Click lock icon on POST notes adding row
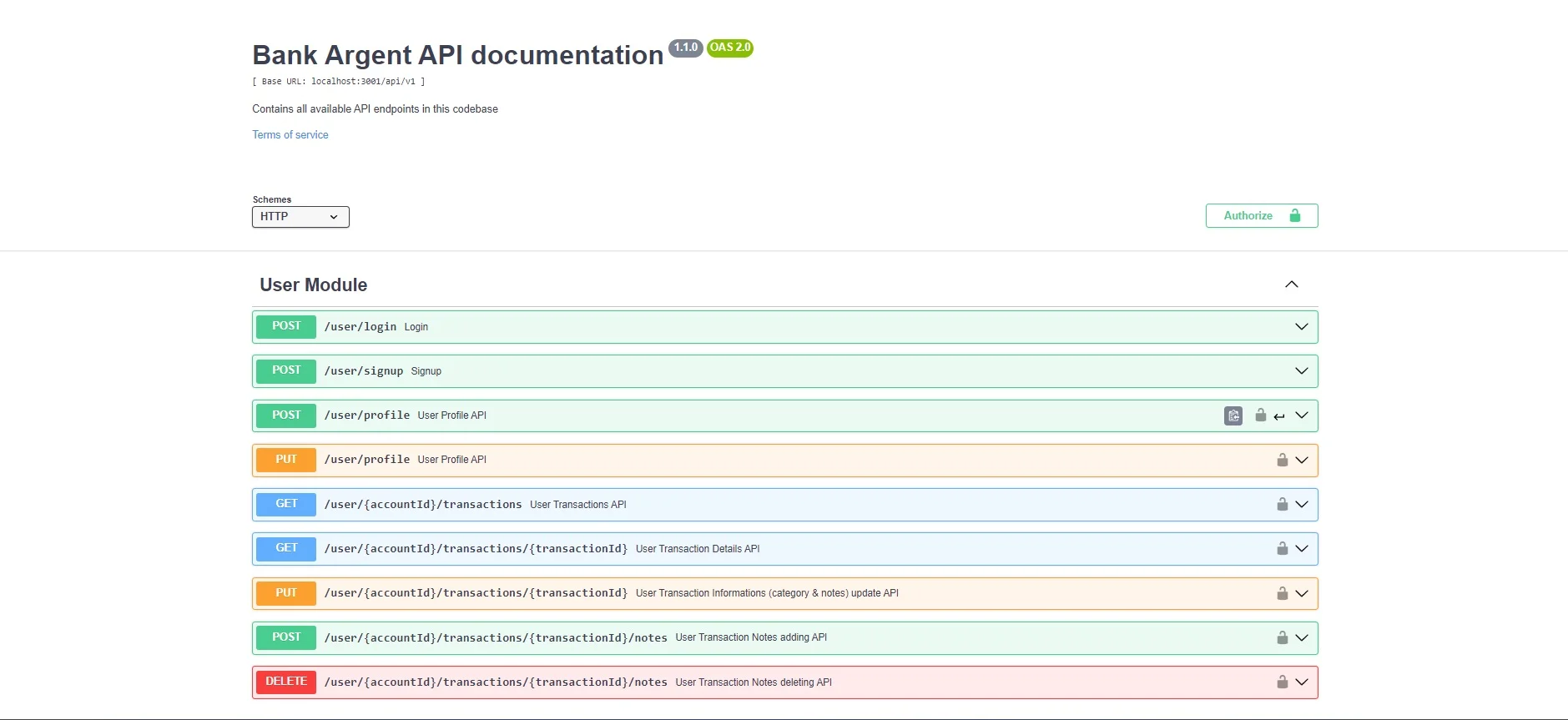Image resolution: width=1568 pixels, height=720 pixels. click(x=1283, y=637)
